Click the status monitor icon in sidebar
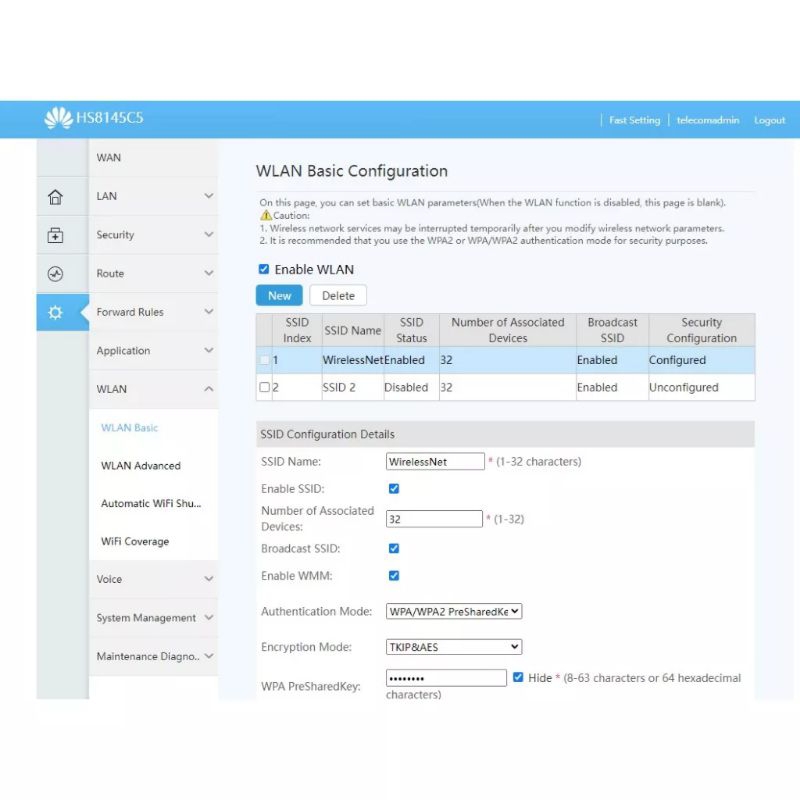This screenshot has width=800, height=800. (x=56, y=274)
